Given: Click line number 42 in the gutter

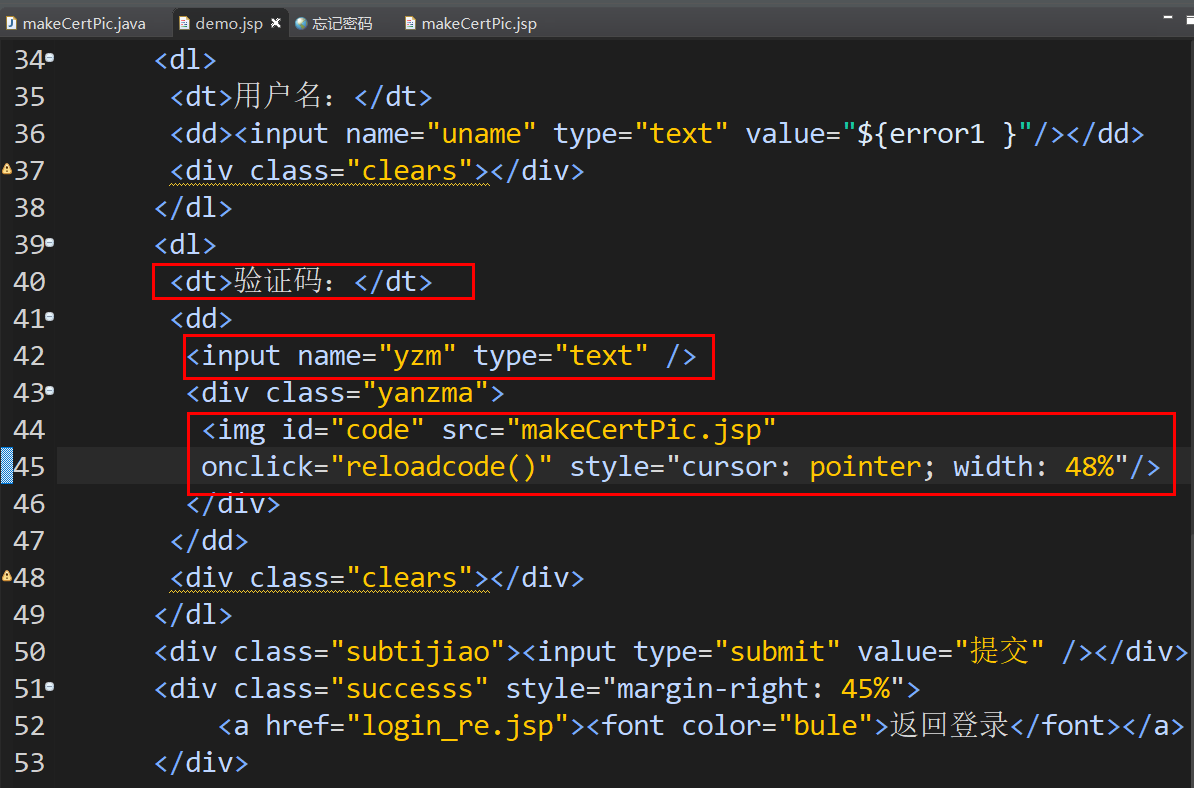Looking at the screenshot, I should (29, 356).
